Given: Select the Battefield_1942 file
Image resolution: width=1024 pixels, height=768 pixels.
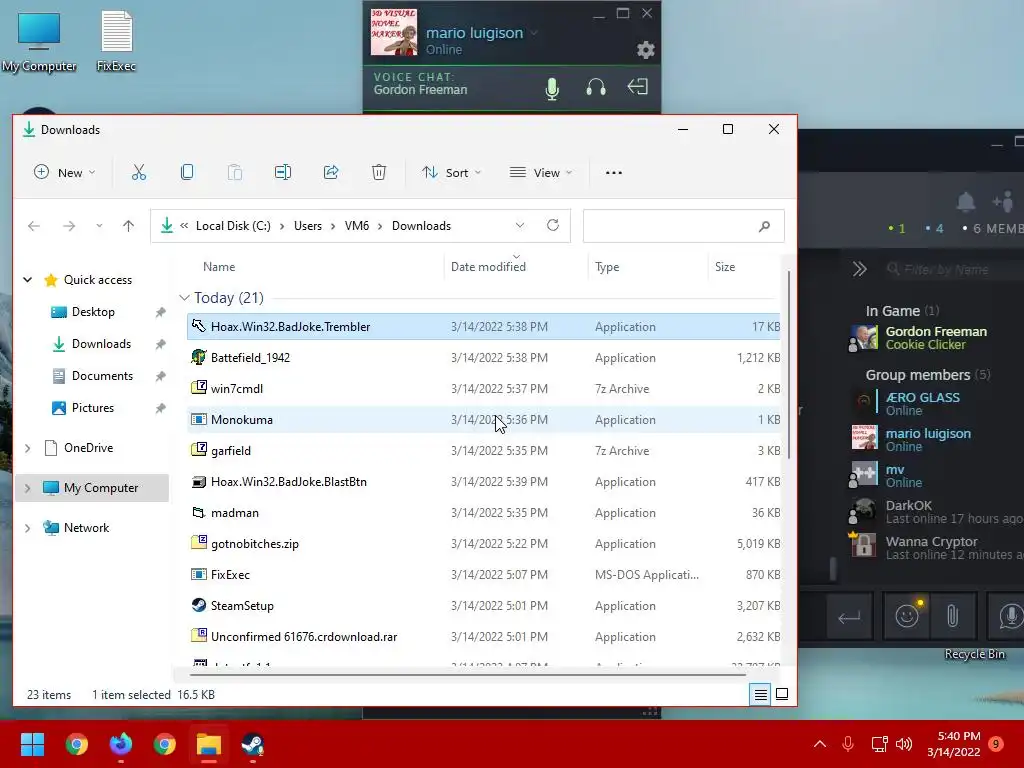Looking at the screenshot, I should click(484, 358).
